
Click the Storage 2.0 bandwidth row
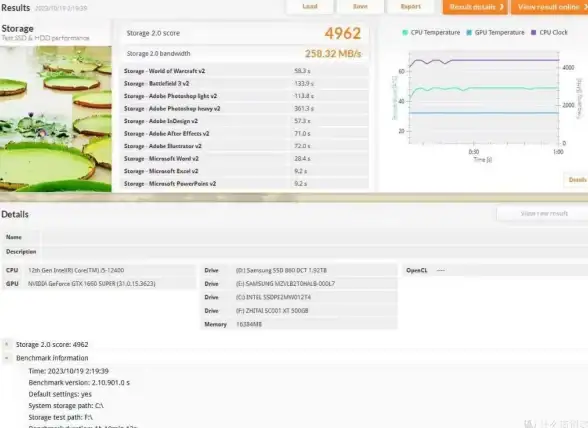[244, 54]
